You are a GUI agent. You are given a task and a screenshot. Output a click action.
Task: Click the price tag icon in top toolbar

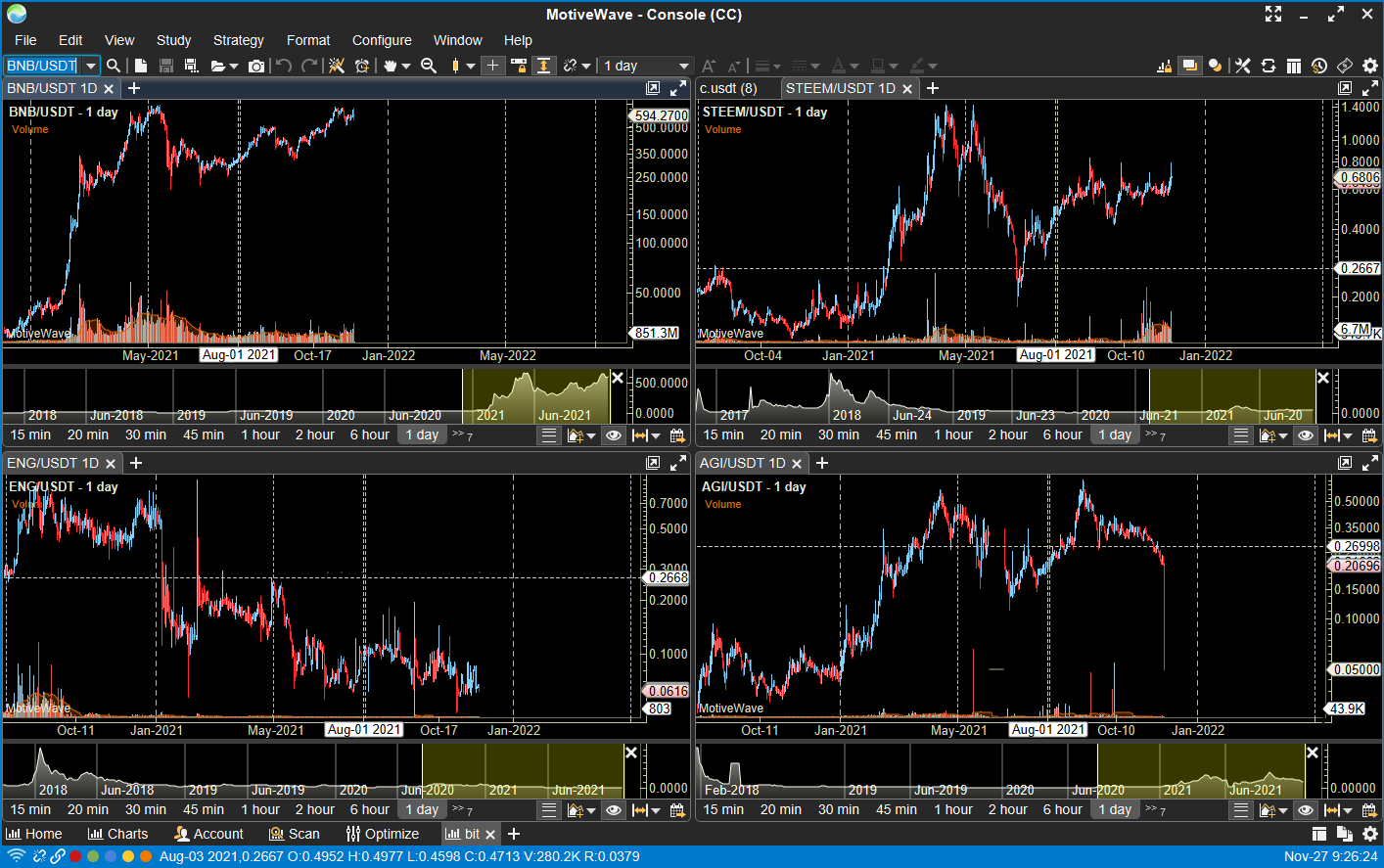1345,66
